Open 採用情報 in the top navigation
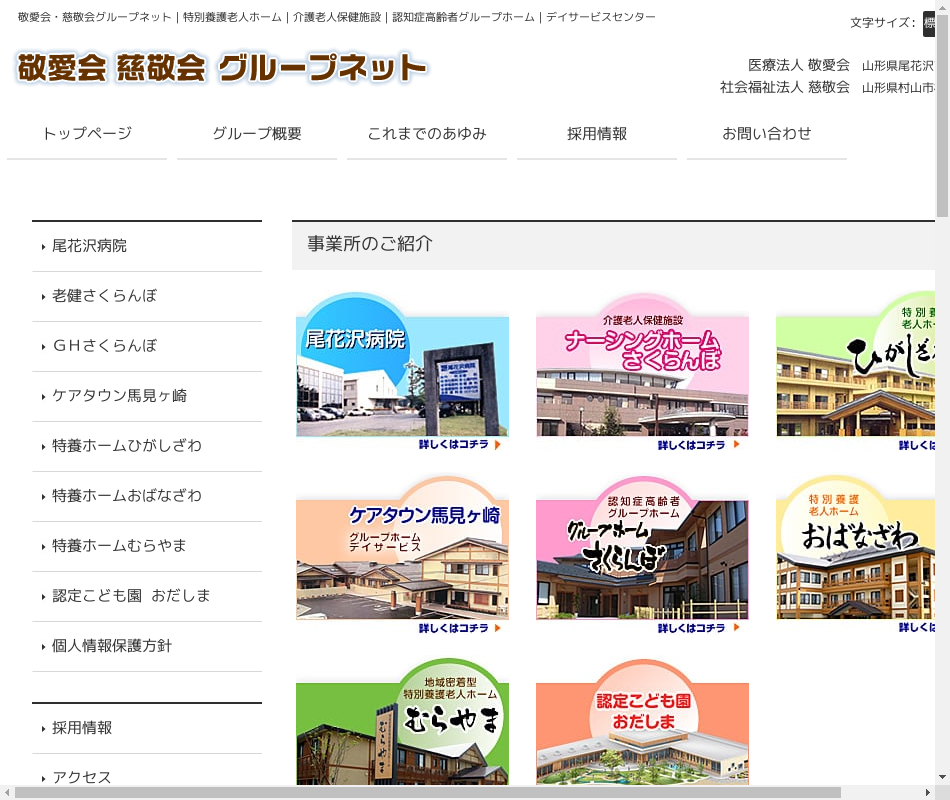 597,134
